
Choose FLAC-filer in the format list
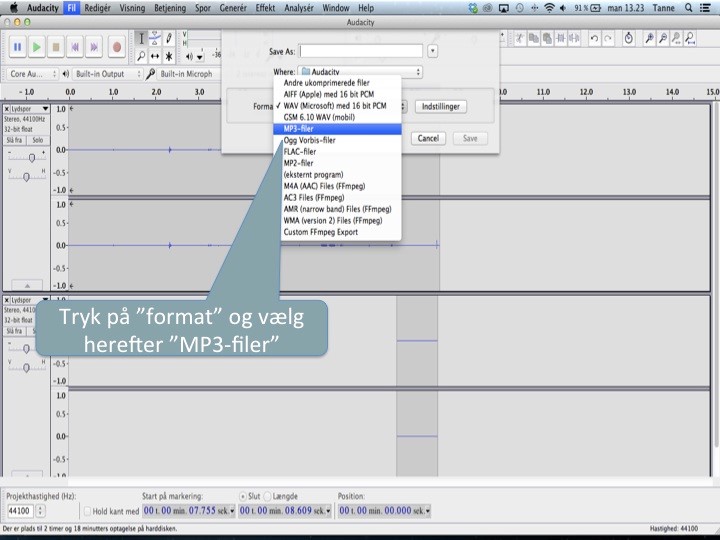337,152
